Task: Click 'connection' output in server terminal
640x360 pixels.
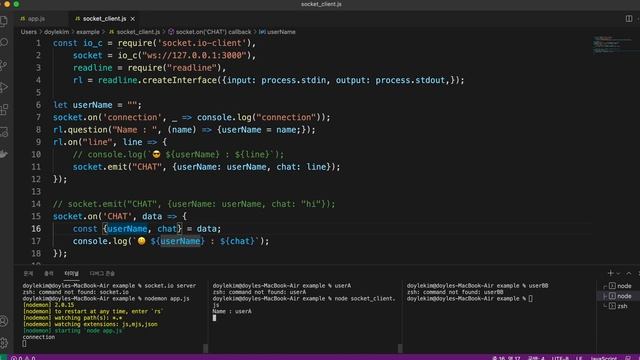Action: tap(39, 337)
